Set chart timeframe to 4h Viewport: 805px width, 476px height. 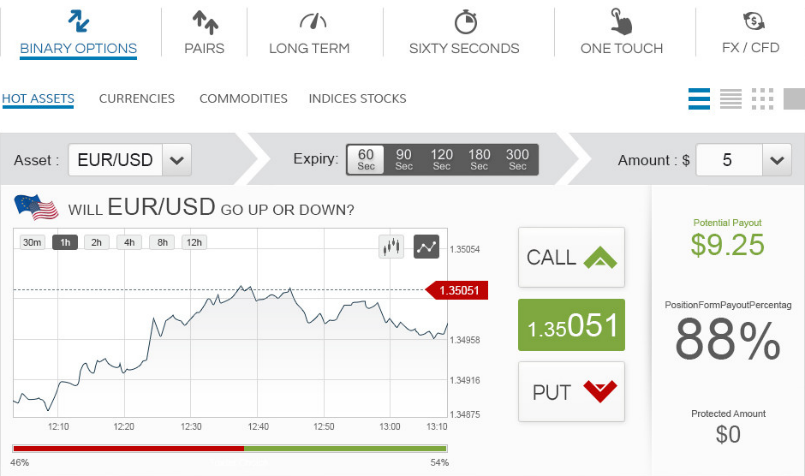(x=129, y=242)
